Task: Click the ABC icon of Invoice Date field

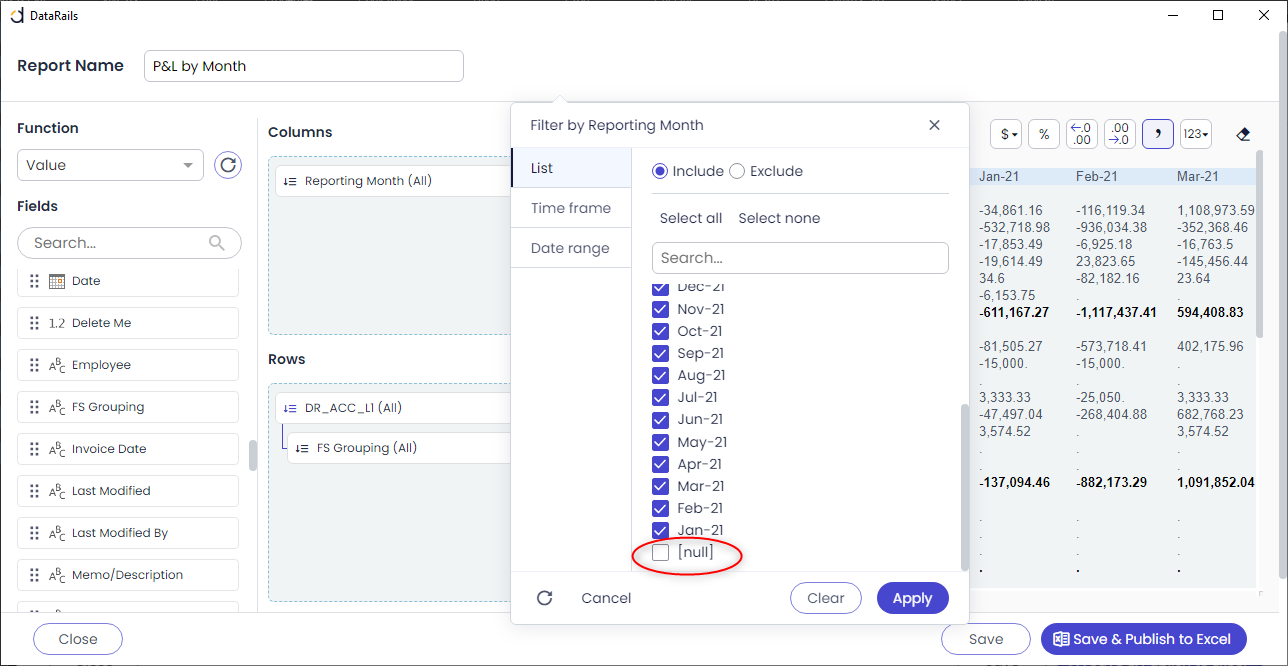Action: [x=57, y=450]
